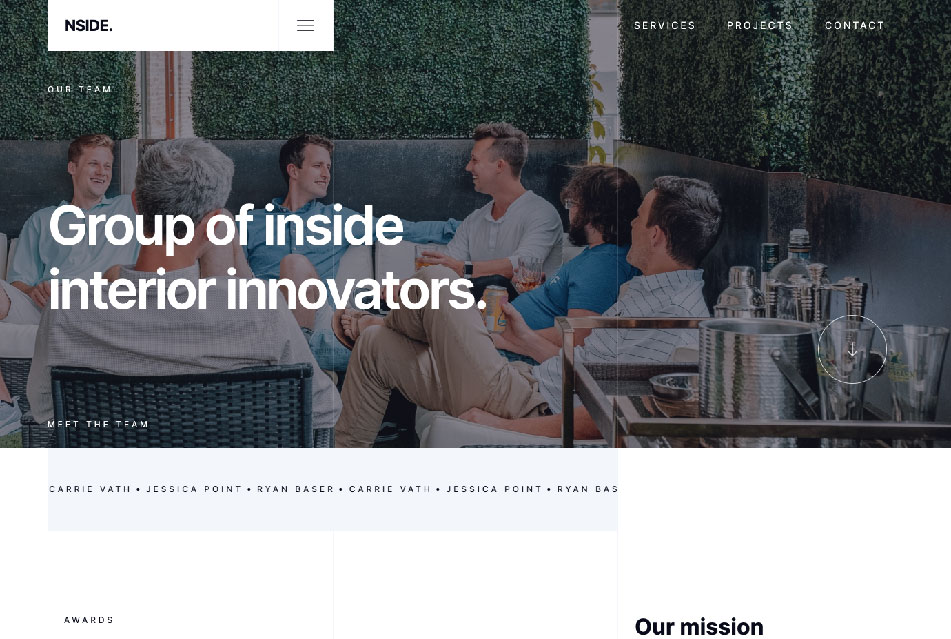
Task: Click the fully visible Ryan Baser name in the marquee
Action: click(x=295, y=489)
